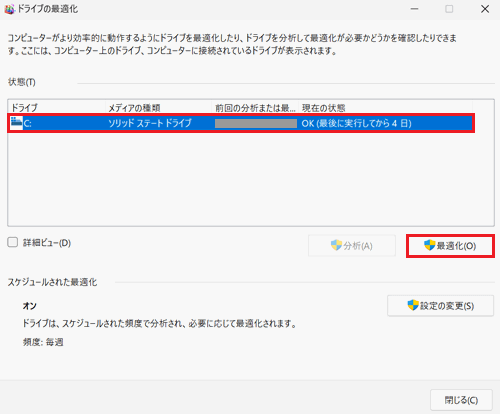
Task: Click the shield icon on 分析 button
Action: [336, 245]
